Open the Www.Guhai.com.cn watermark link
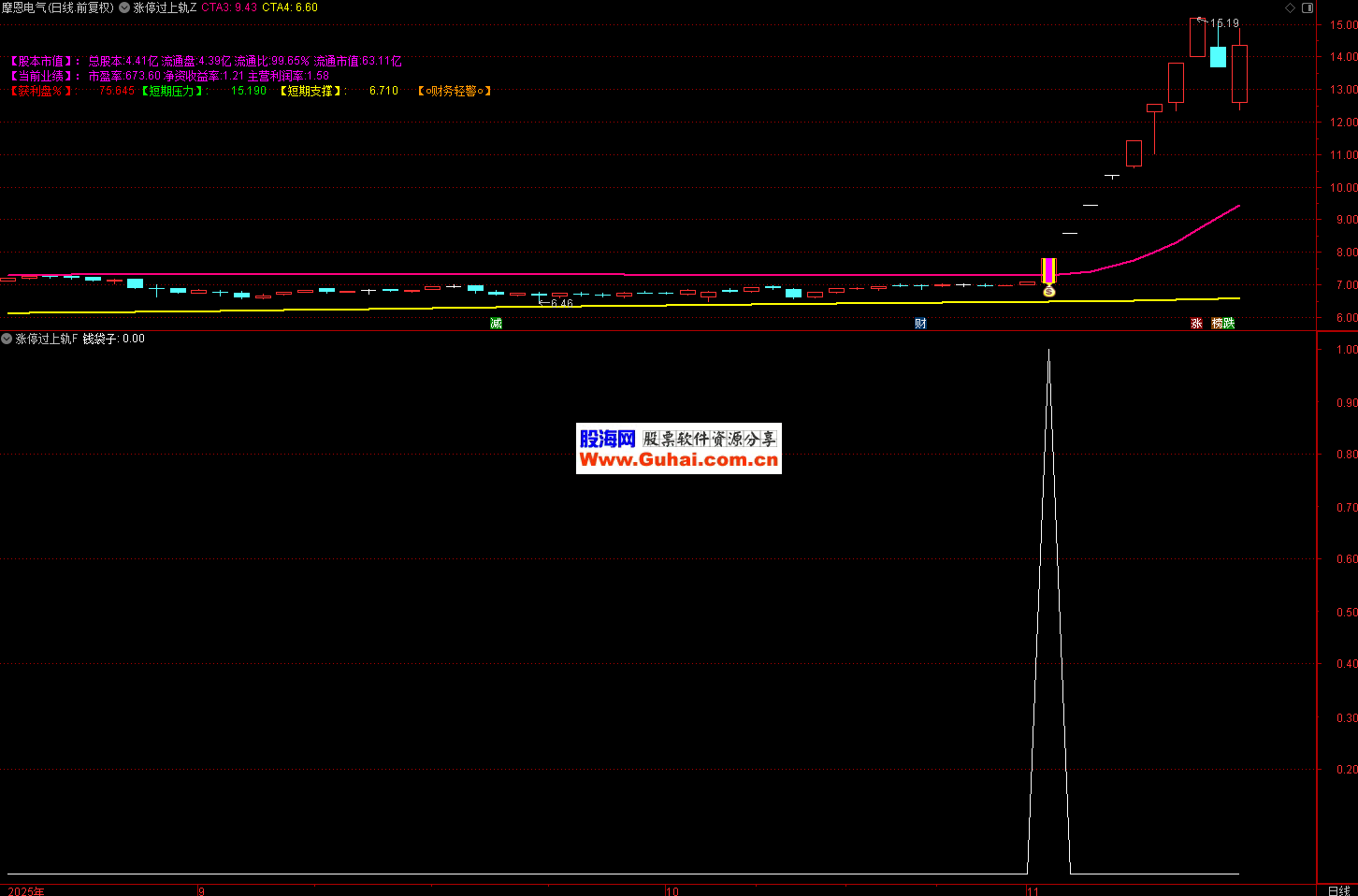 (678, 459)
